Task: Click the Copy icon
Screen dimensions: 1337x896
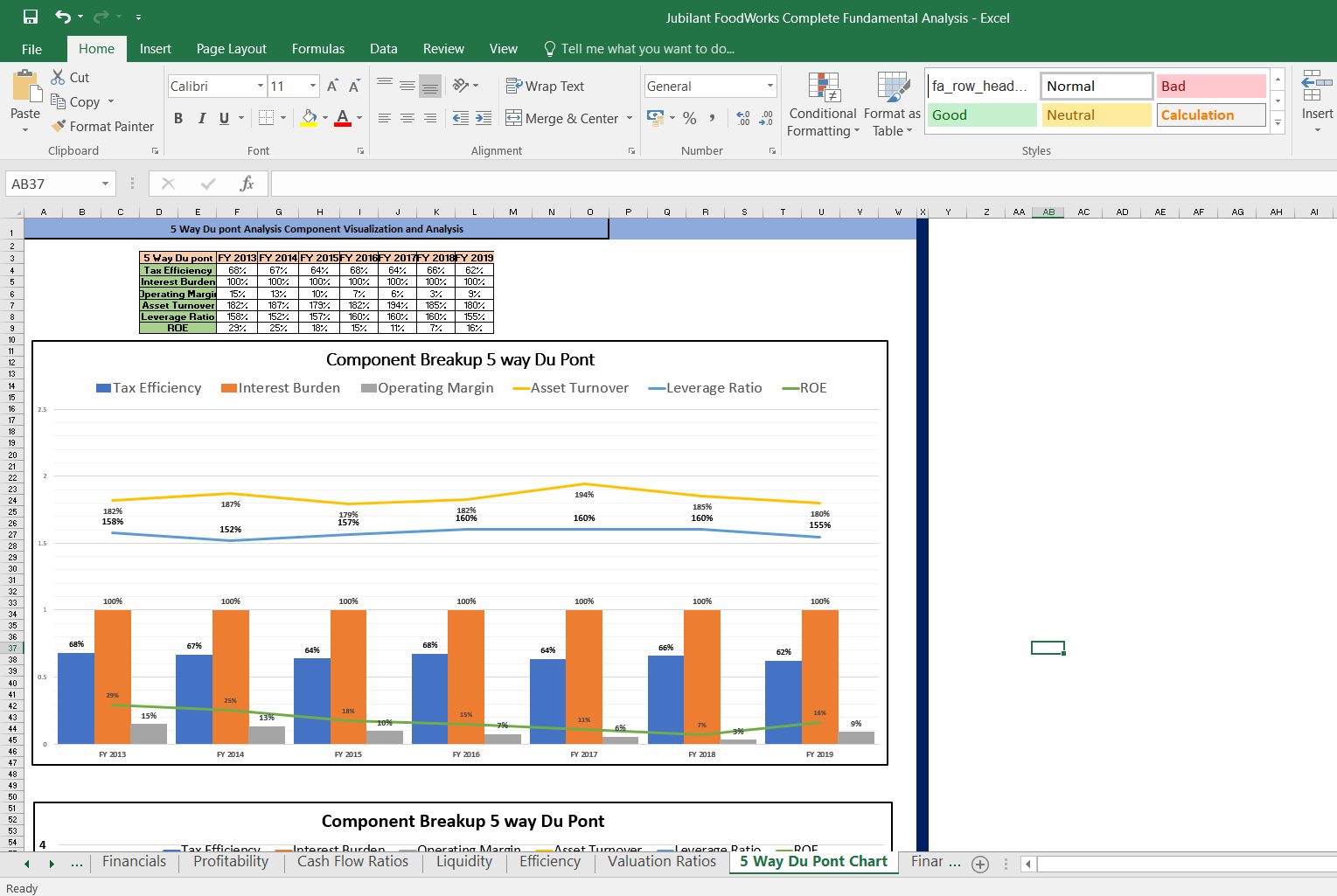Action: (x=59, y=101)
